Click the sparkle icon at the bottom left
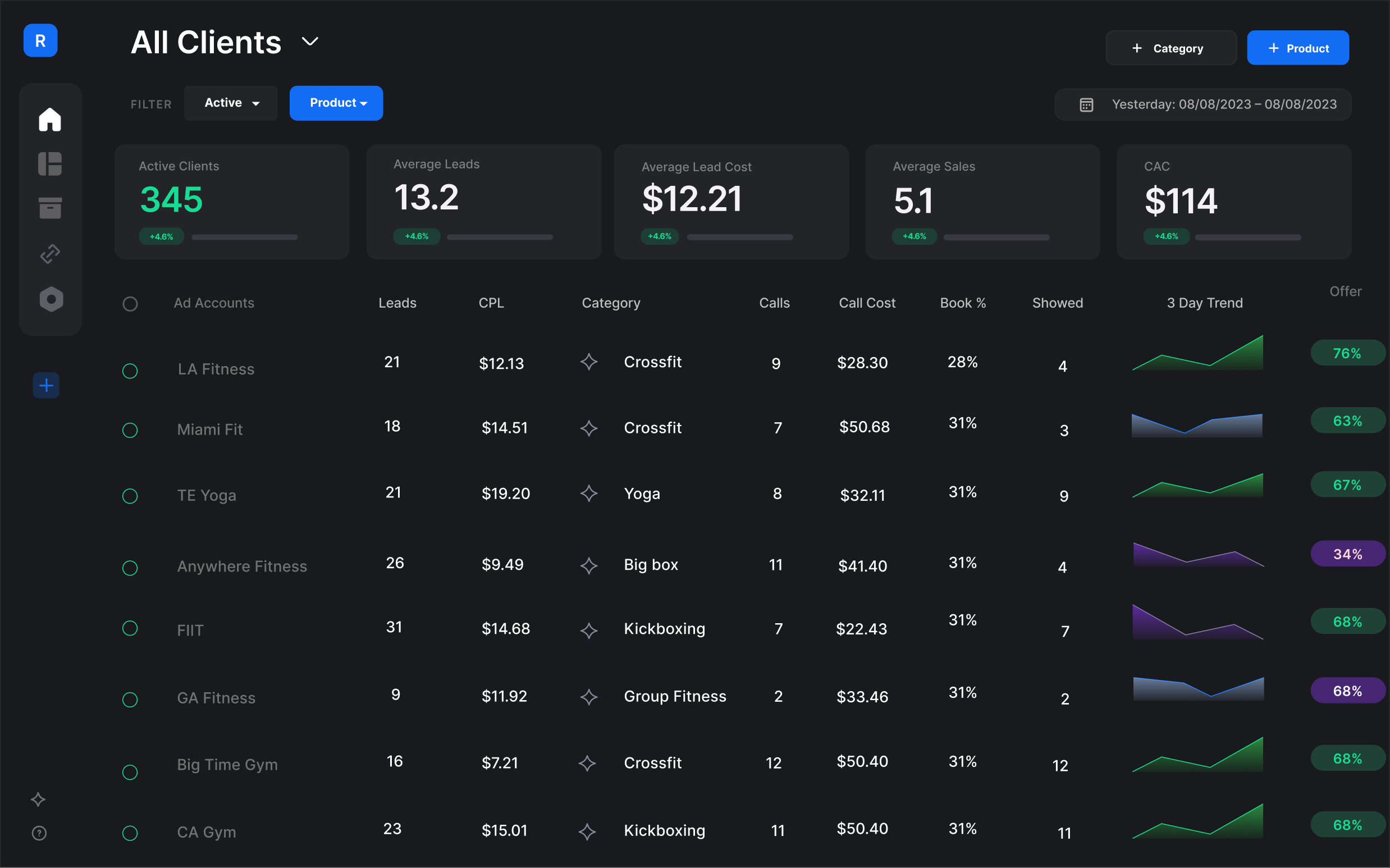The image size is (1390, 868). pos(38,800)
